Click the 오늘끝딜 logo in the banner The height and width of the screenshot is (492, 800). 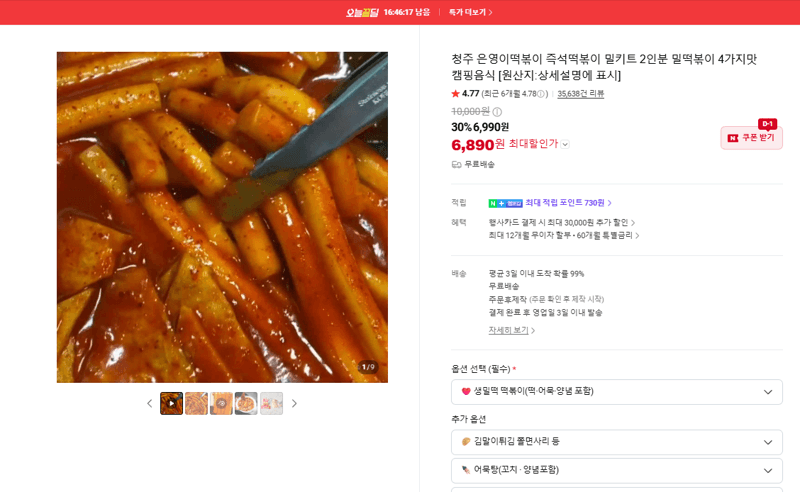point(362,12)
